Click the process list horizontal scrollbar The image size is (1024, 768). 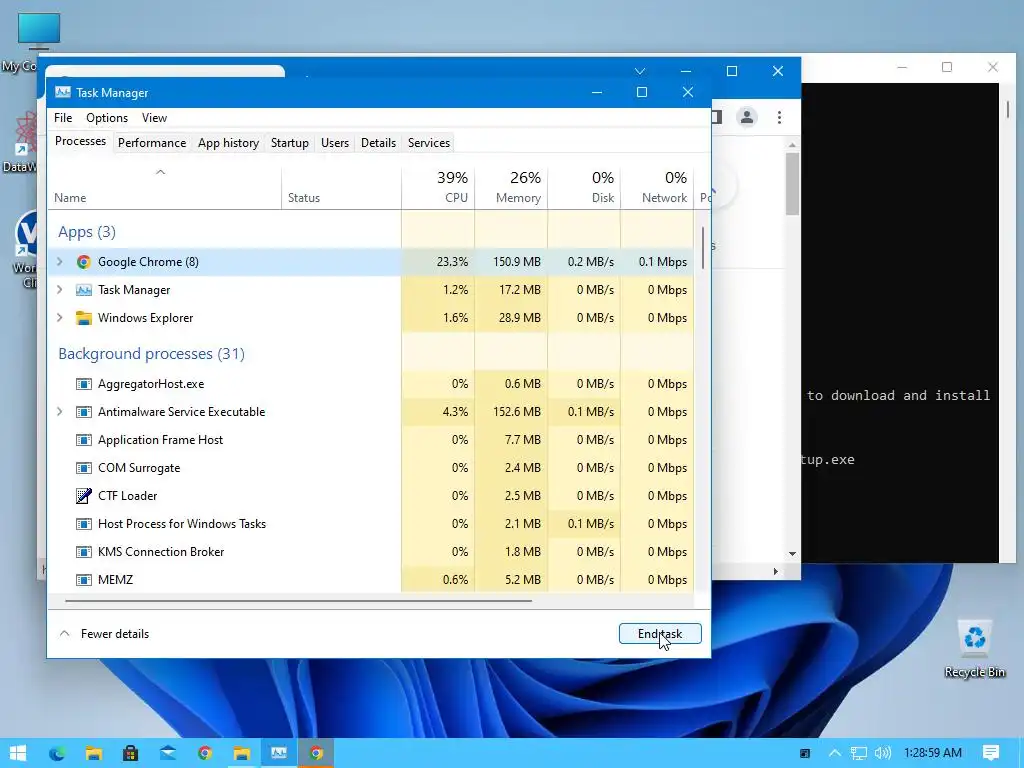[x=298, y=601]
